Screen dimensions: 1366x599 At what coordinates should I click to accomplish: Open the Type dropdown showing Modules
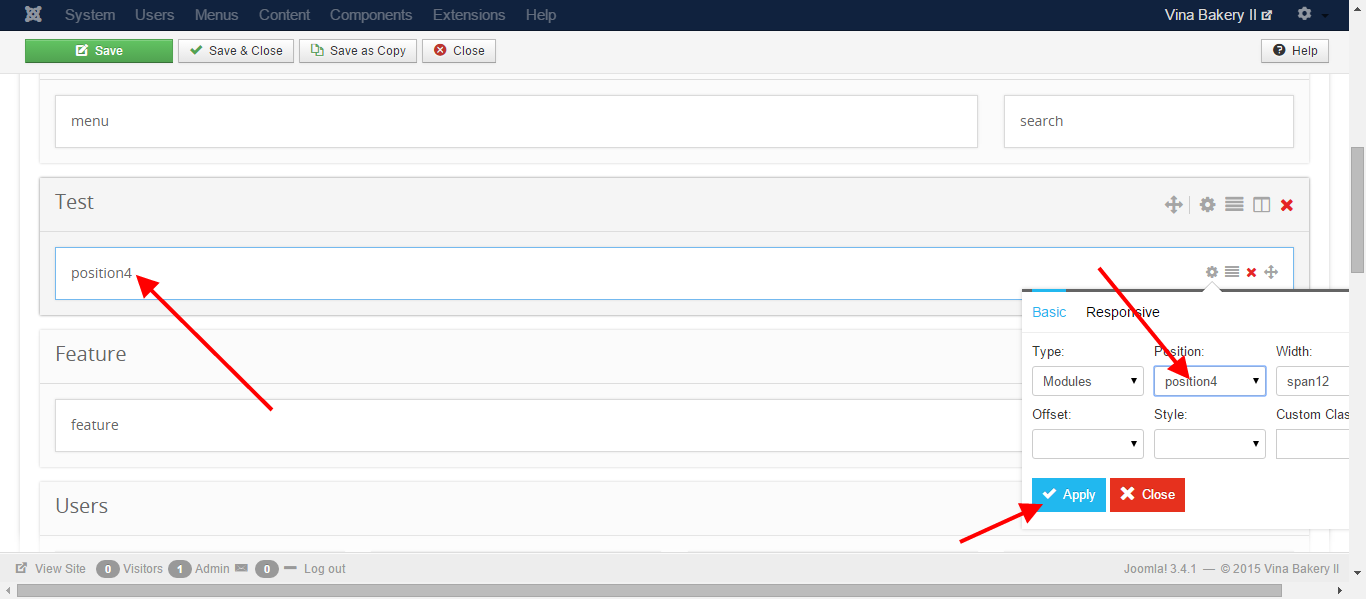[x=1087, y=381]
